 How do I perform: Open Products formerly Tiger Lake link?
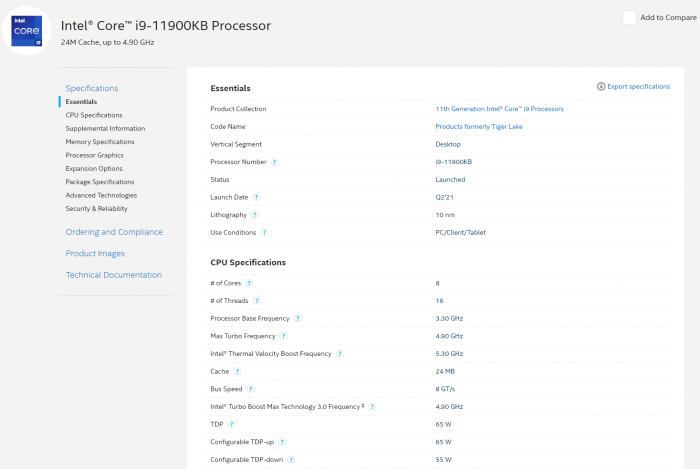(479, 126)
